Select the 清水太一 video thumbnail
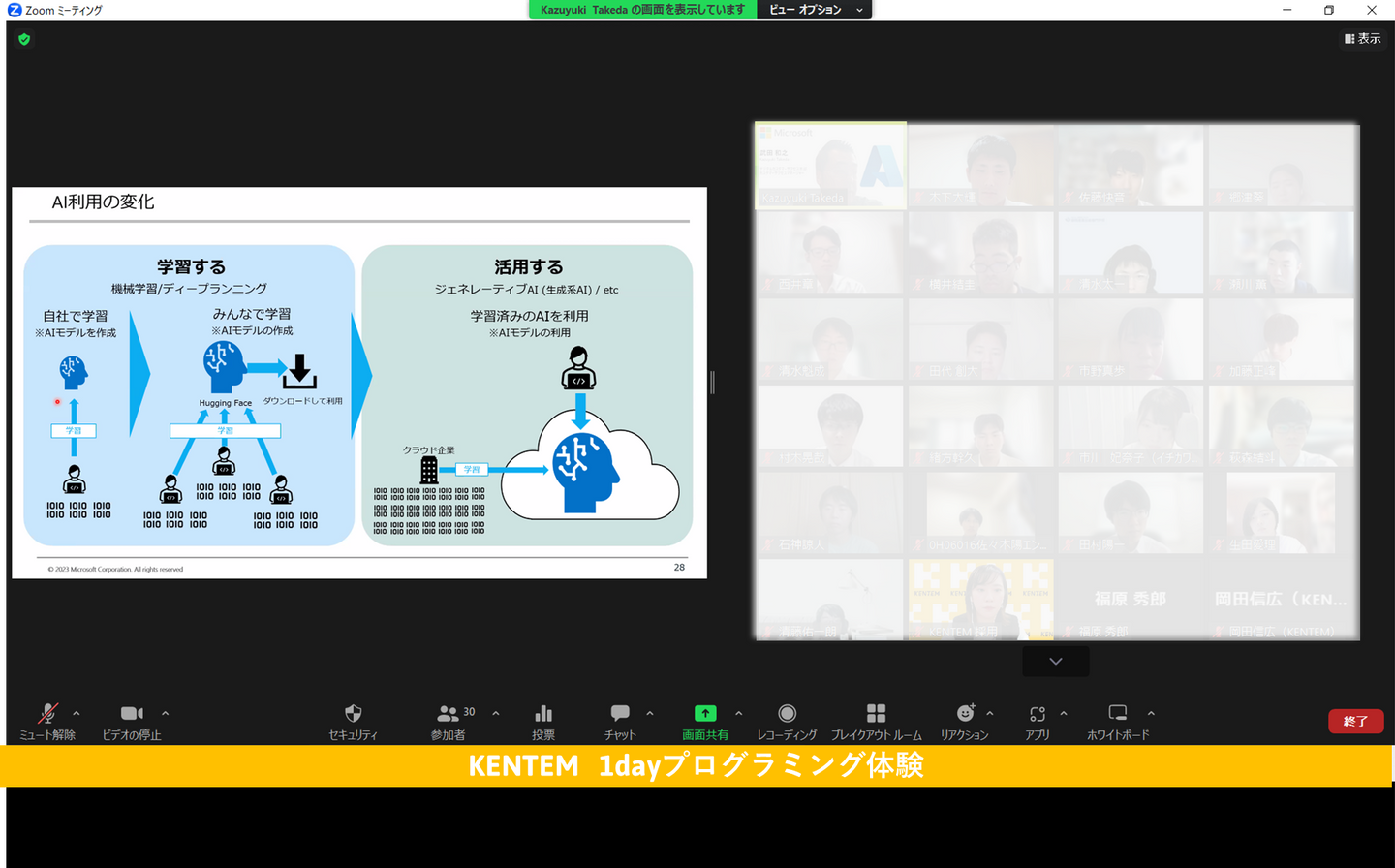1395x868 pixels. click(x=1131, y=253)
